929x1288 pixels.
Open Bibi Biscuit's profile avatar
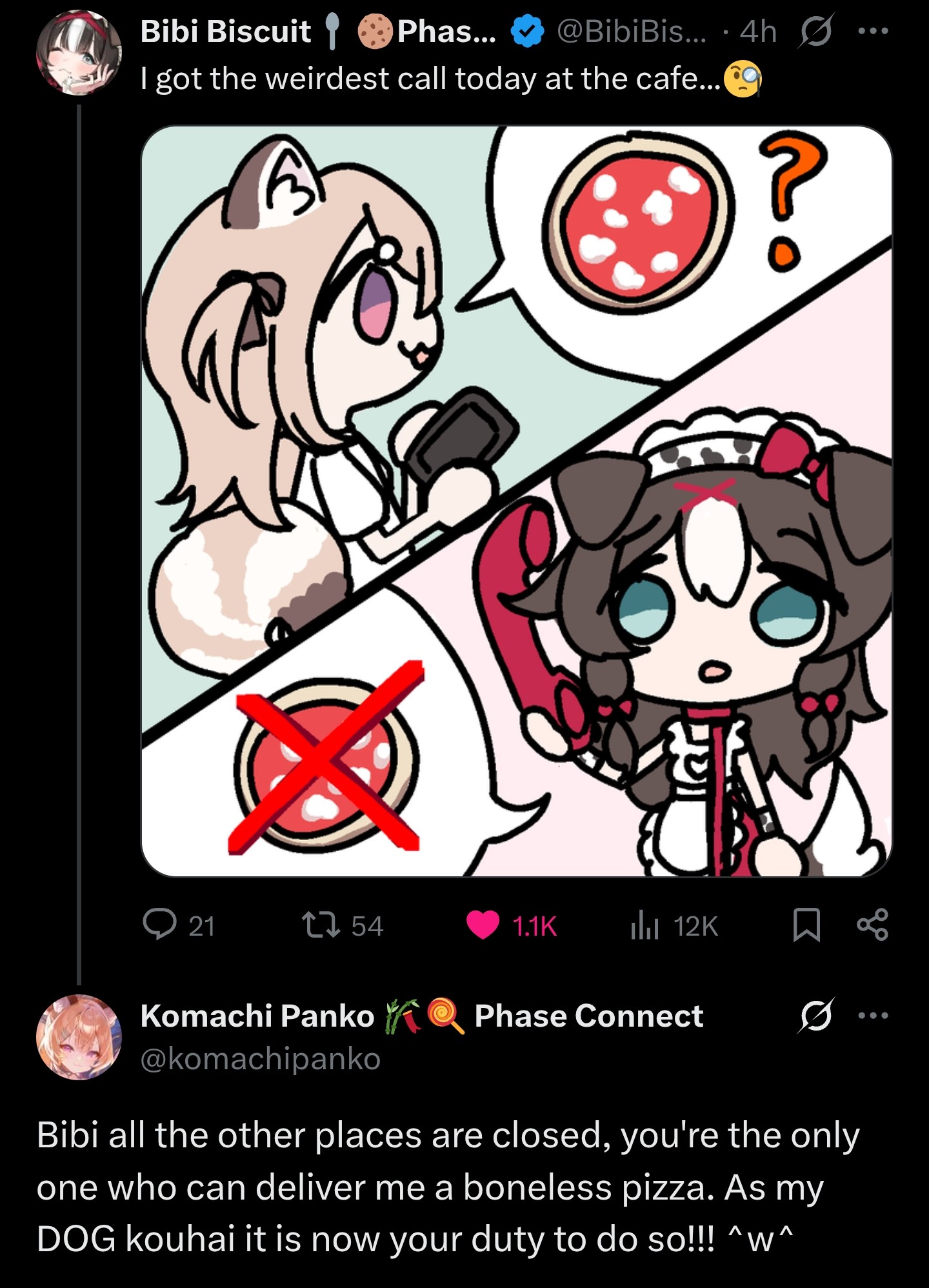pyautogui.click(x=79, y=53)
